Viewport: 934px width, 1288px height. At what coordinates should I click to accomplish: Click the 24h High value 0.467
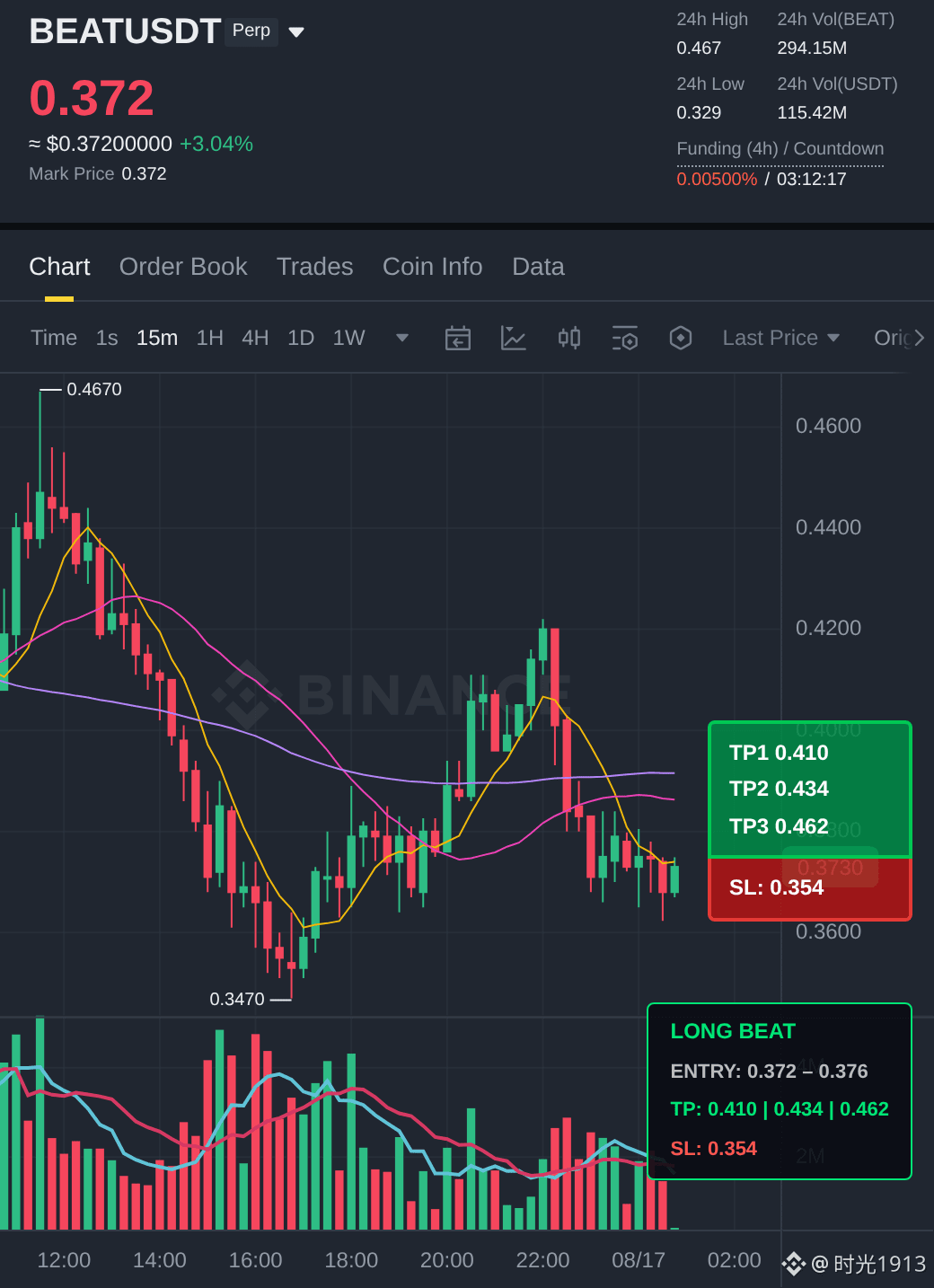pos(699,48)
